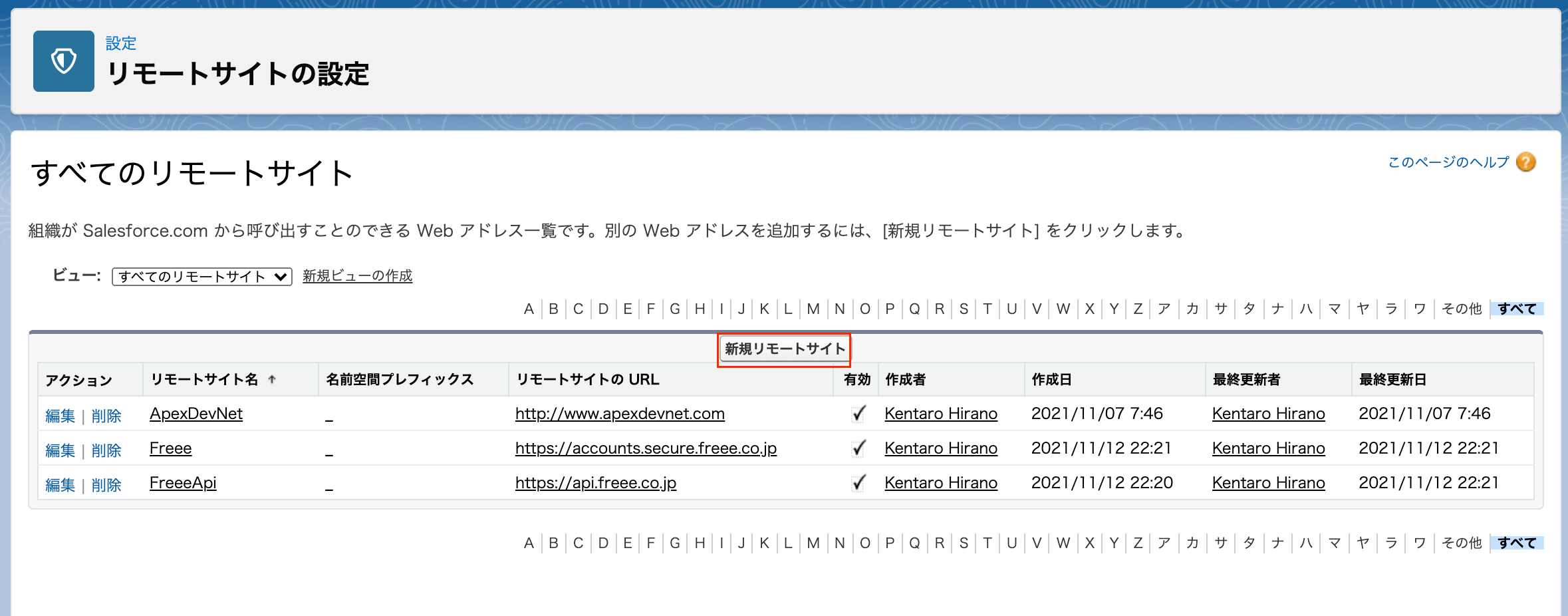Open the https://accounts.secure.freee.co.jp URL link
This screenshot has height=616, width=1568.
[646, 448]
